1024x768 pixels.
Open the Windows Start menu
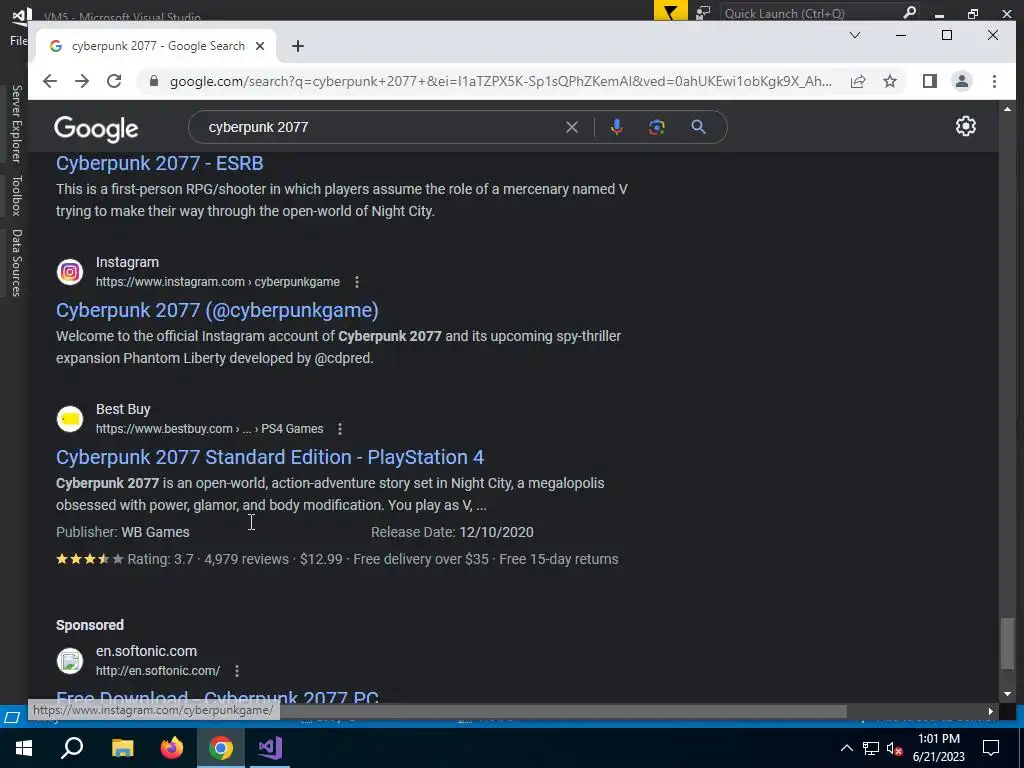pyautogui.click(x=24, y=748)
